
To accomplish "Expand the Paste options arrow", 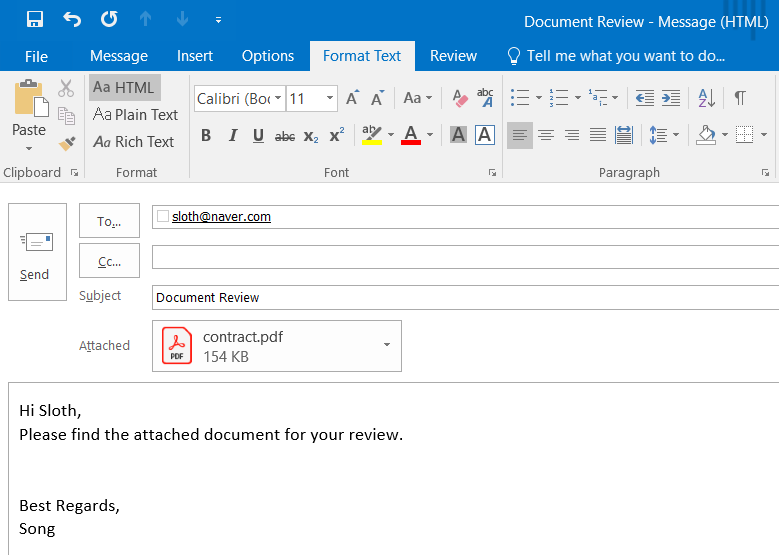I will [29, 149].
